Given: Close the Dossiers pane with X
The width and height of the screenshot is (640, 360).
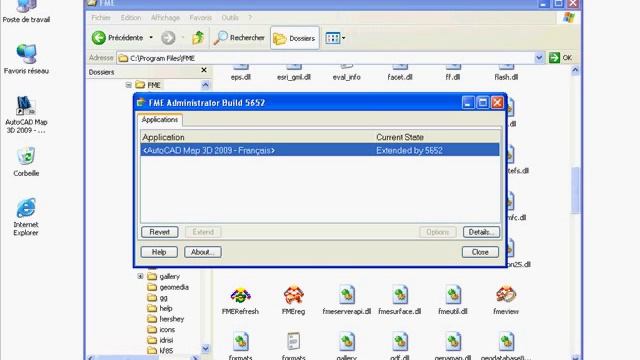Looking at the screenshot, I should (204, 70).
